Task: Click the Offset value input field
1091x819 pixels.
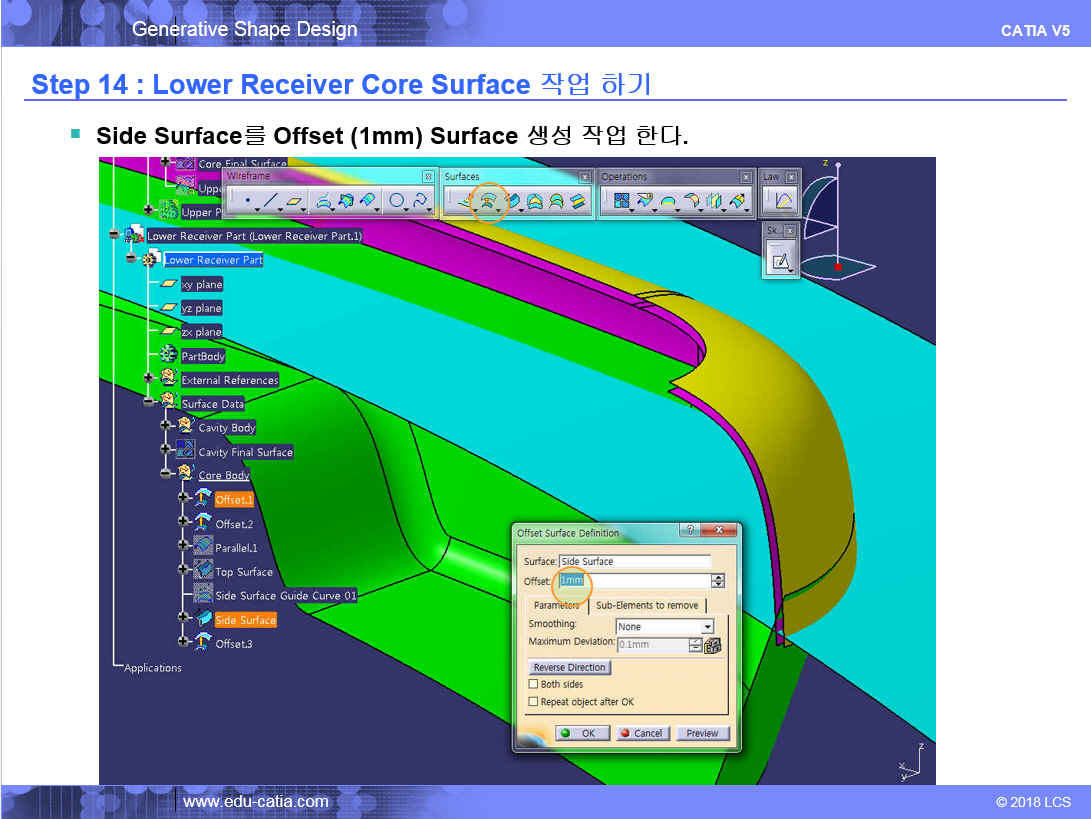Action: coord(634,581)
